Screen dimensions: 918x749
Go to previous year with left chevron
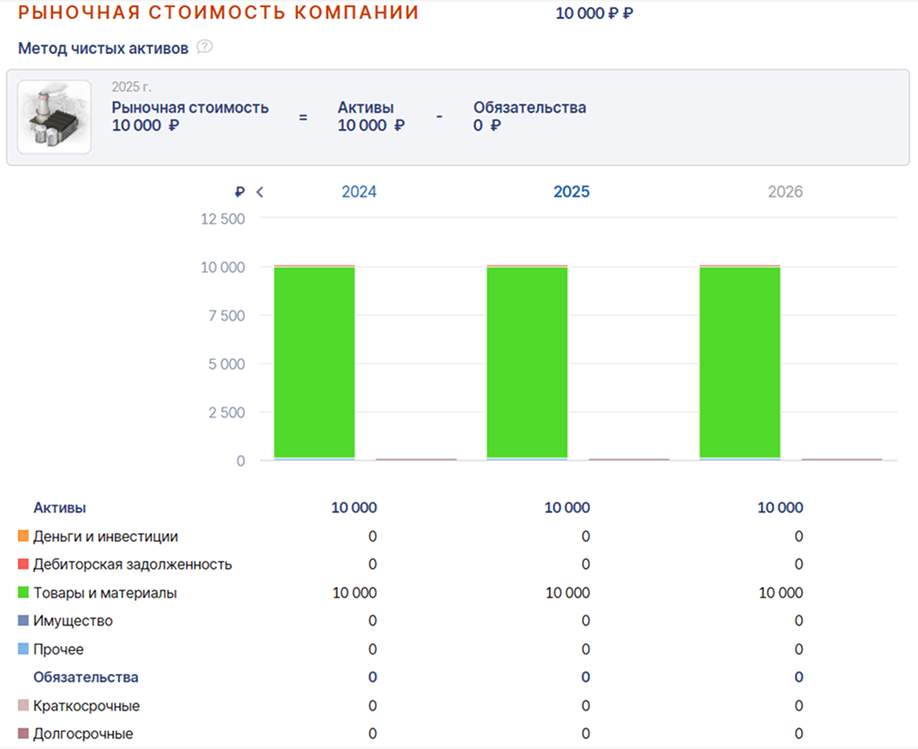[x=260, y=192]
